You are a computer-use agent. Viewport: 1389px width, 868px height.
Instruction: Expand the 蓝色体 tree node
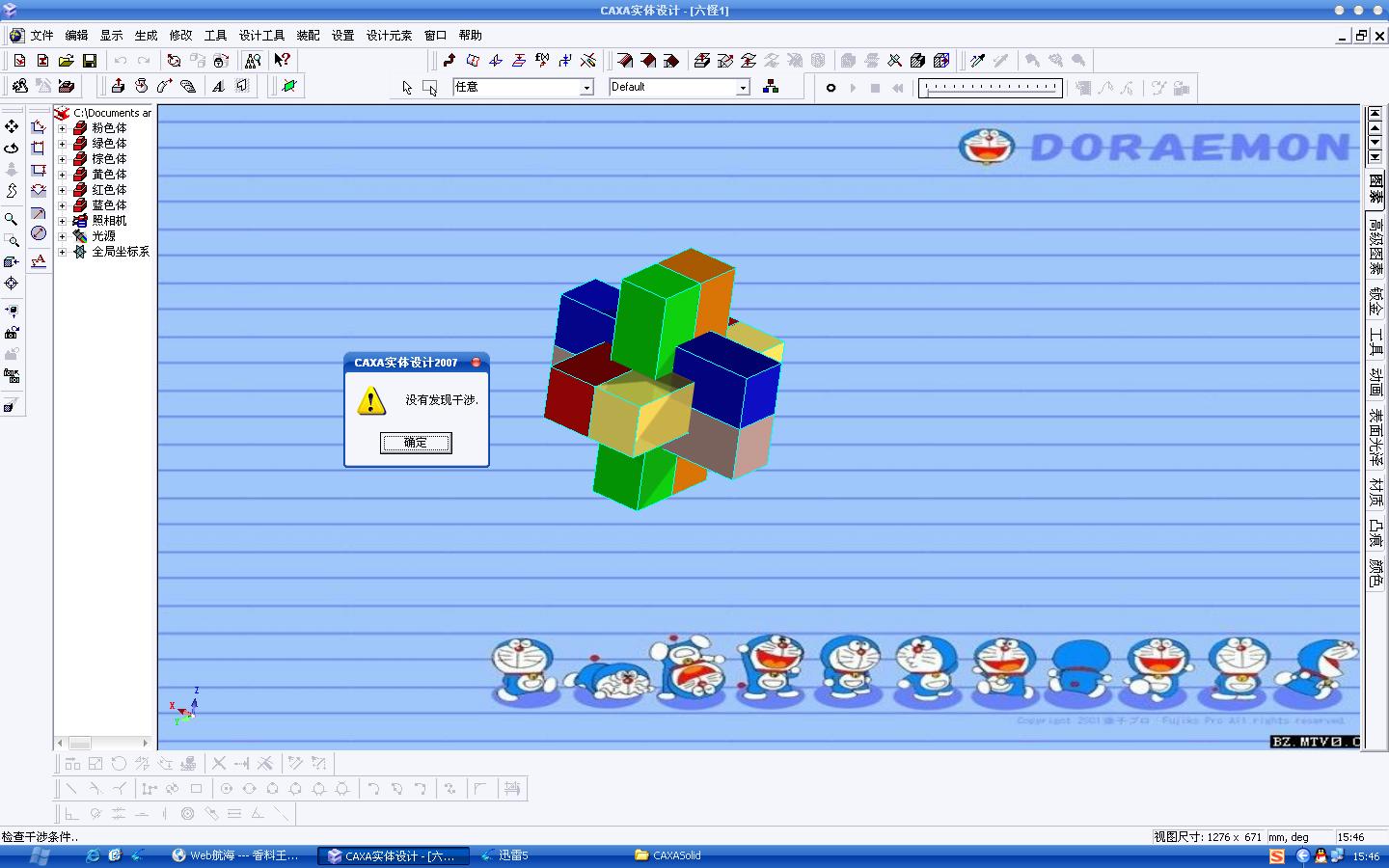pyautogui.click(x=62, y=205)
